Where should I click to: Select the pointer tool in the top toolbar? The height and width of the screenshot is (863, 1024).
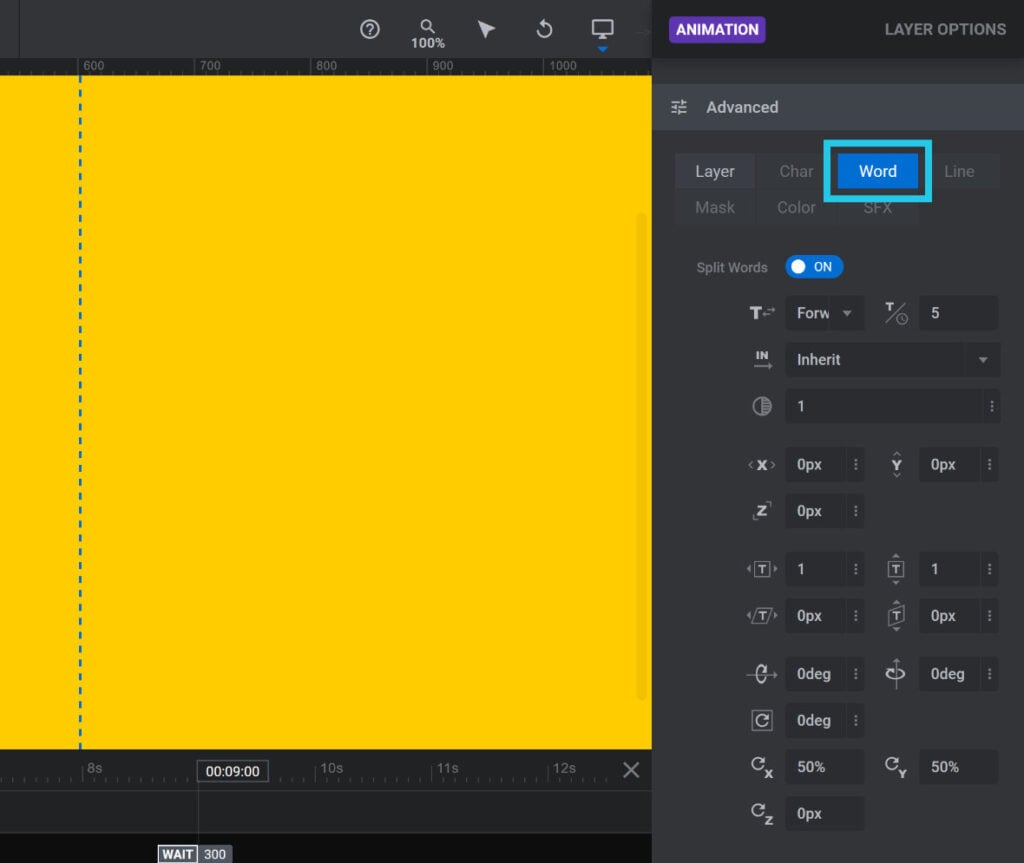click(486, 30)
